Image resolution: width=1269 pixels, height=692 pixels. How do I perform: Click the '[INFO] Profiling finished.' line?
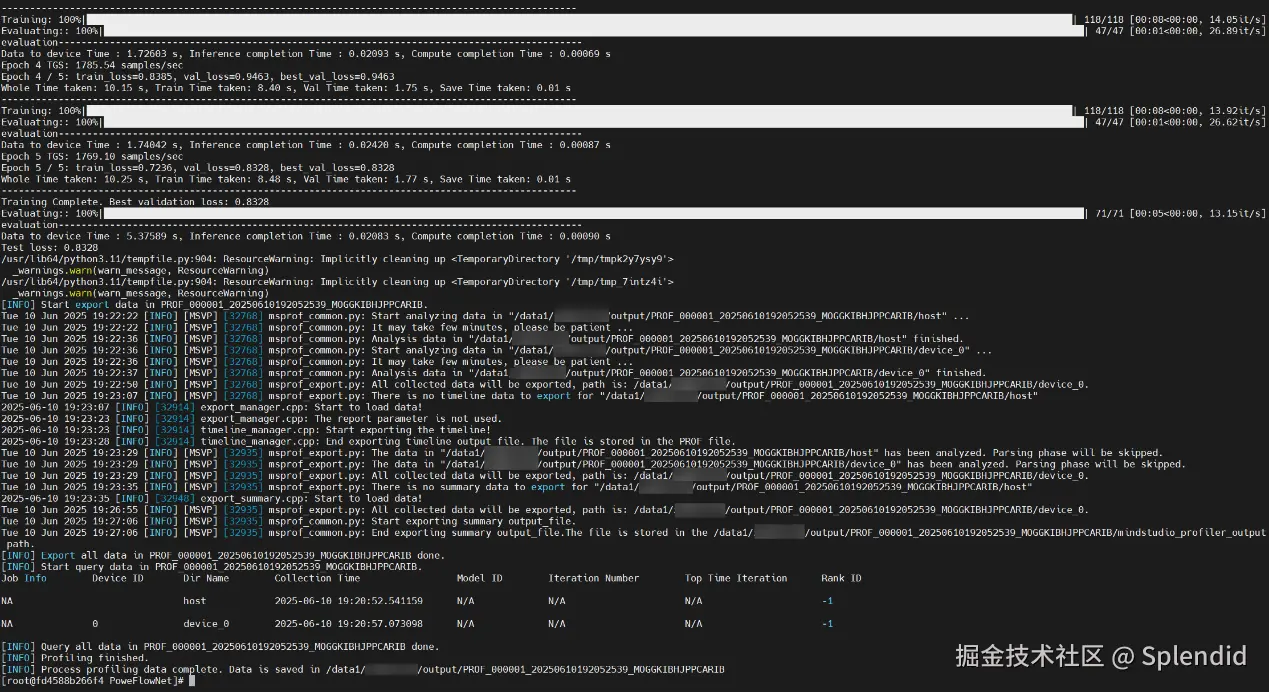[x=75, y=658]
